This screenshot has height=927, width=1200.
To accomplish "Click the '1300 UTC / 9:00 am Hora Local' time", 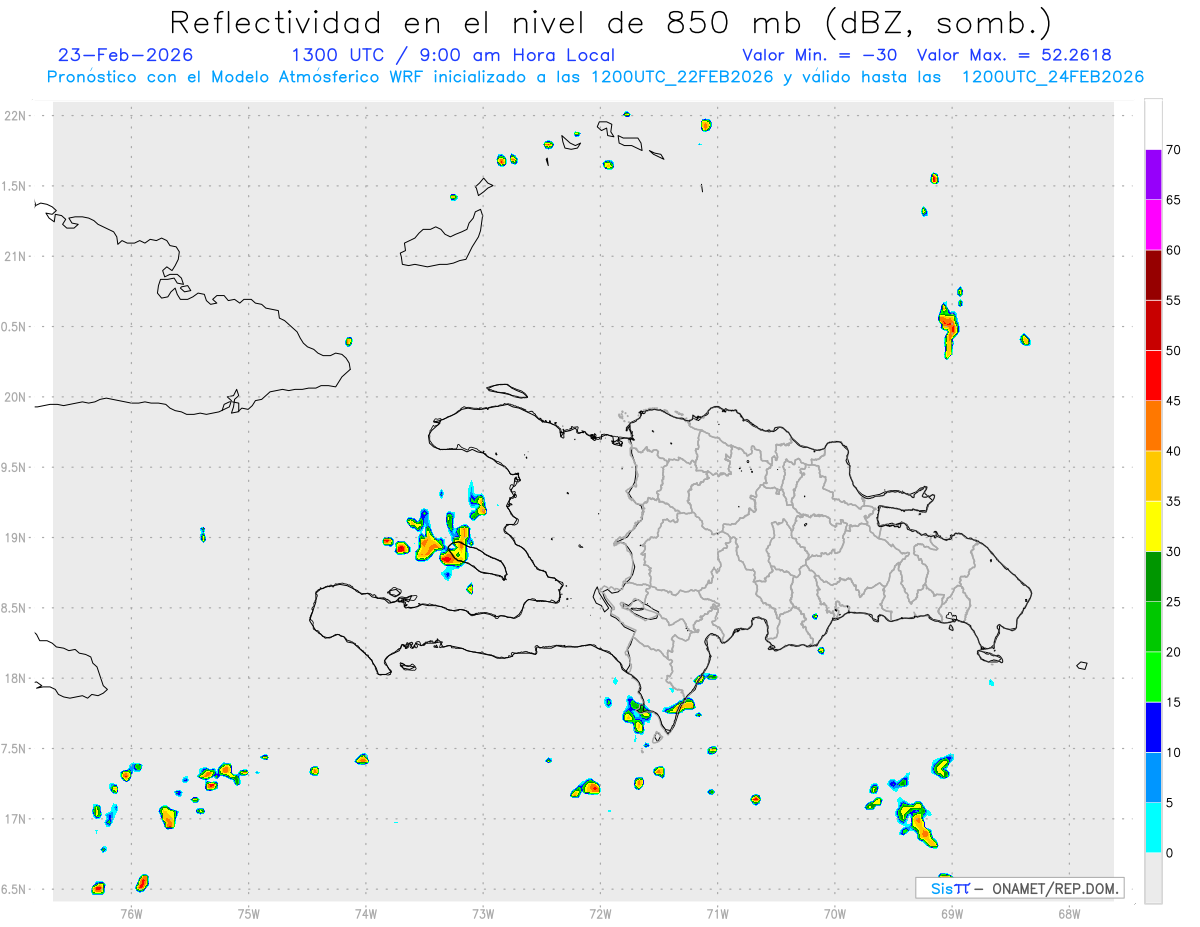I will (453, 55).
